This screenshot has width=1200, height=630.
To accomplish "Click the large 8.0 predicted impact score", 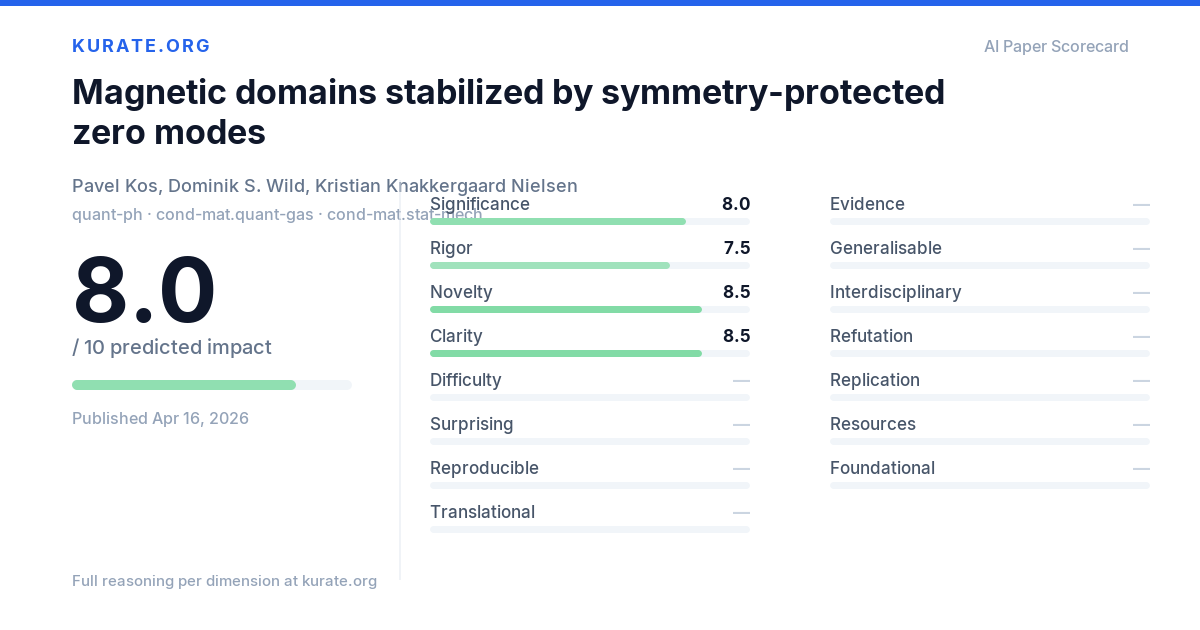I will click(x=144, y=290).
